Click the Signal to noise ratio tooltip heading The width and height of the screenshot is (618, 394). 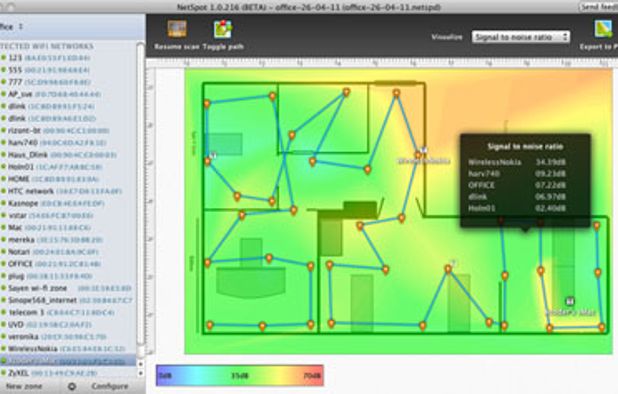525,147
